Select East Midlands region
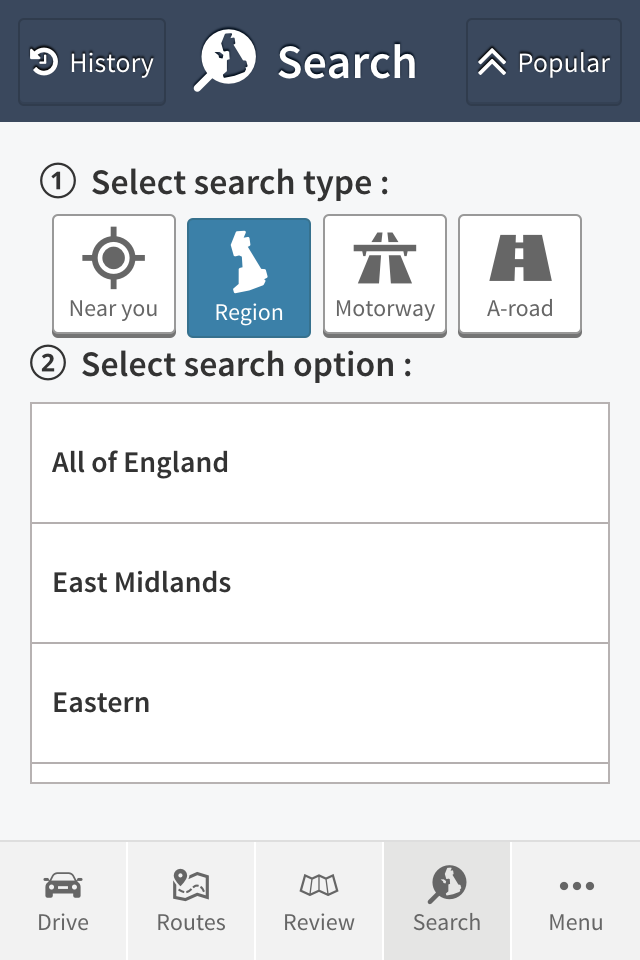This screenshot has height=960, width=640. [x=320, y=583]
